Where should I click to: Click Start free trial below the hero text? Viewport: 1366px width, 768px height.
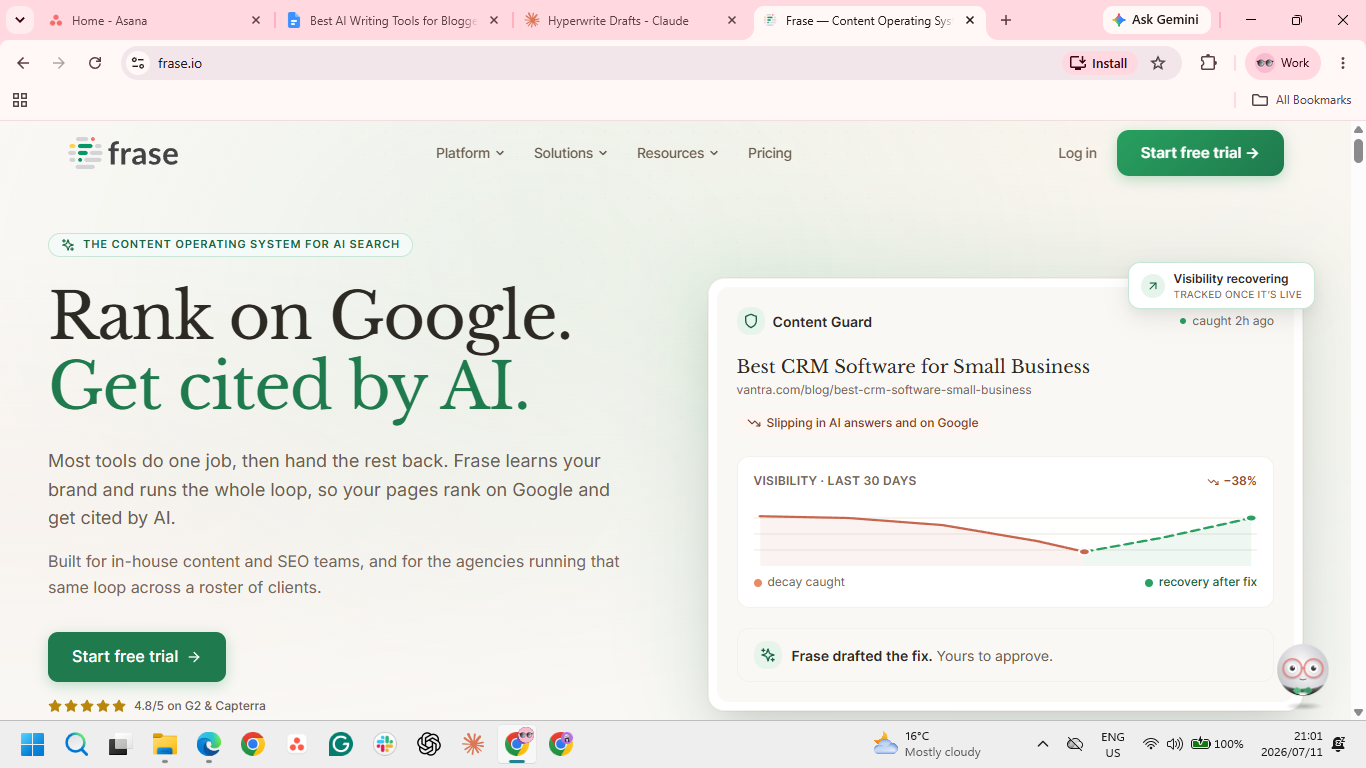(137, 657)
